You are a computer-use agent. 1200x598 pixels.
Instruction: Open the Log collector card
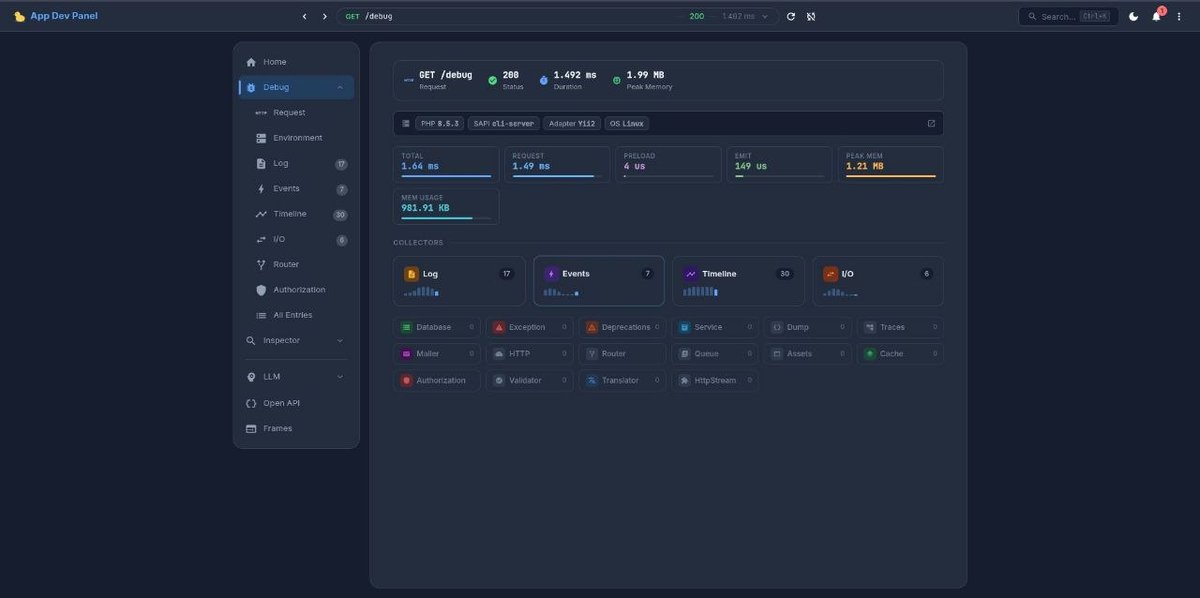pos(459,281)
